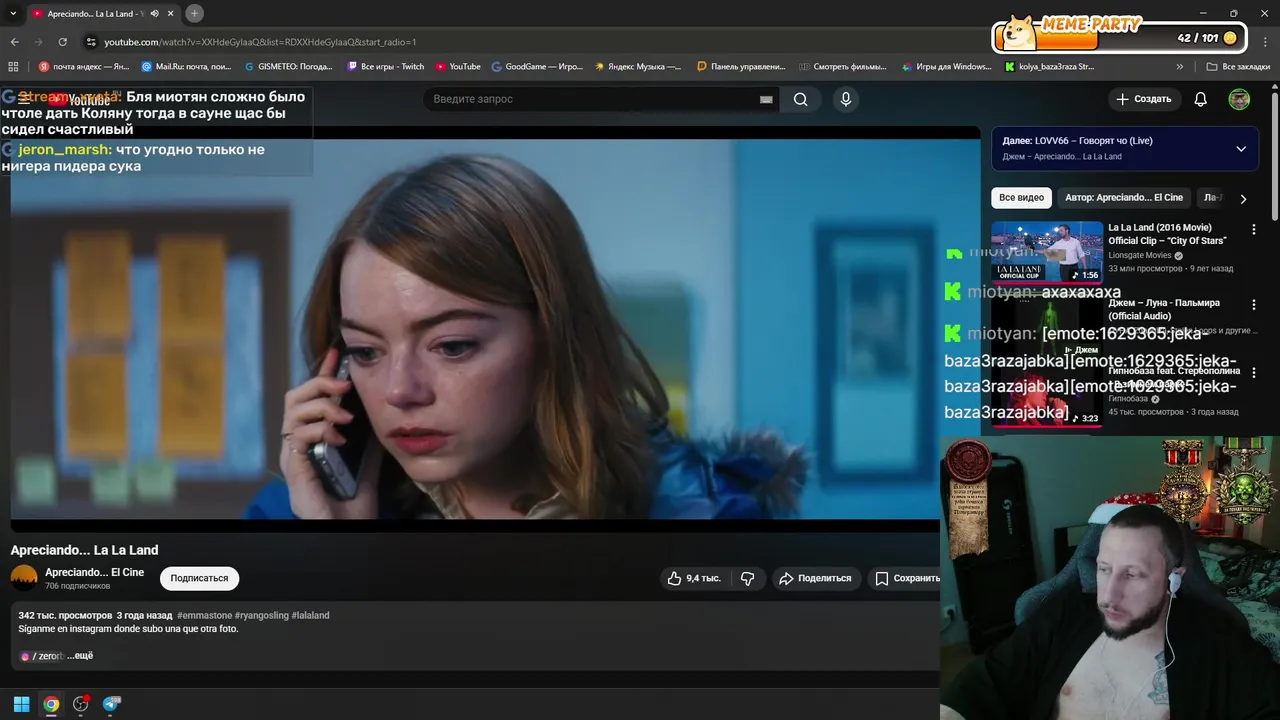
Task: Open the Apreciando... El Cine channel name link
Action: point(94,572)
